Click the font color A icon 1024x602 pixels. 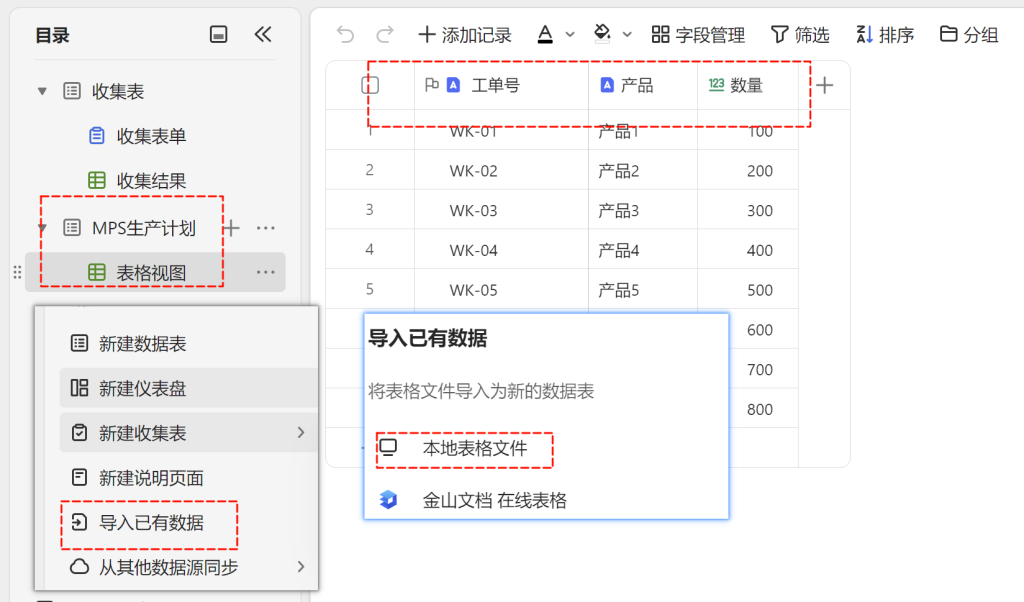coord(545,34)
